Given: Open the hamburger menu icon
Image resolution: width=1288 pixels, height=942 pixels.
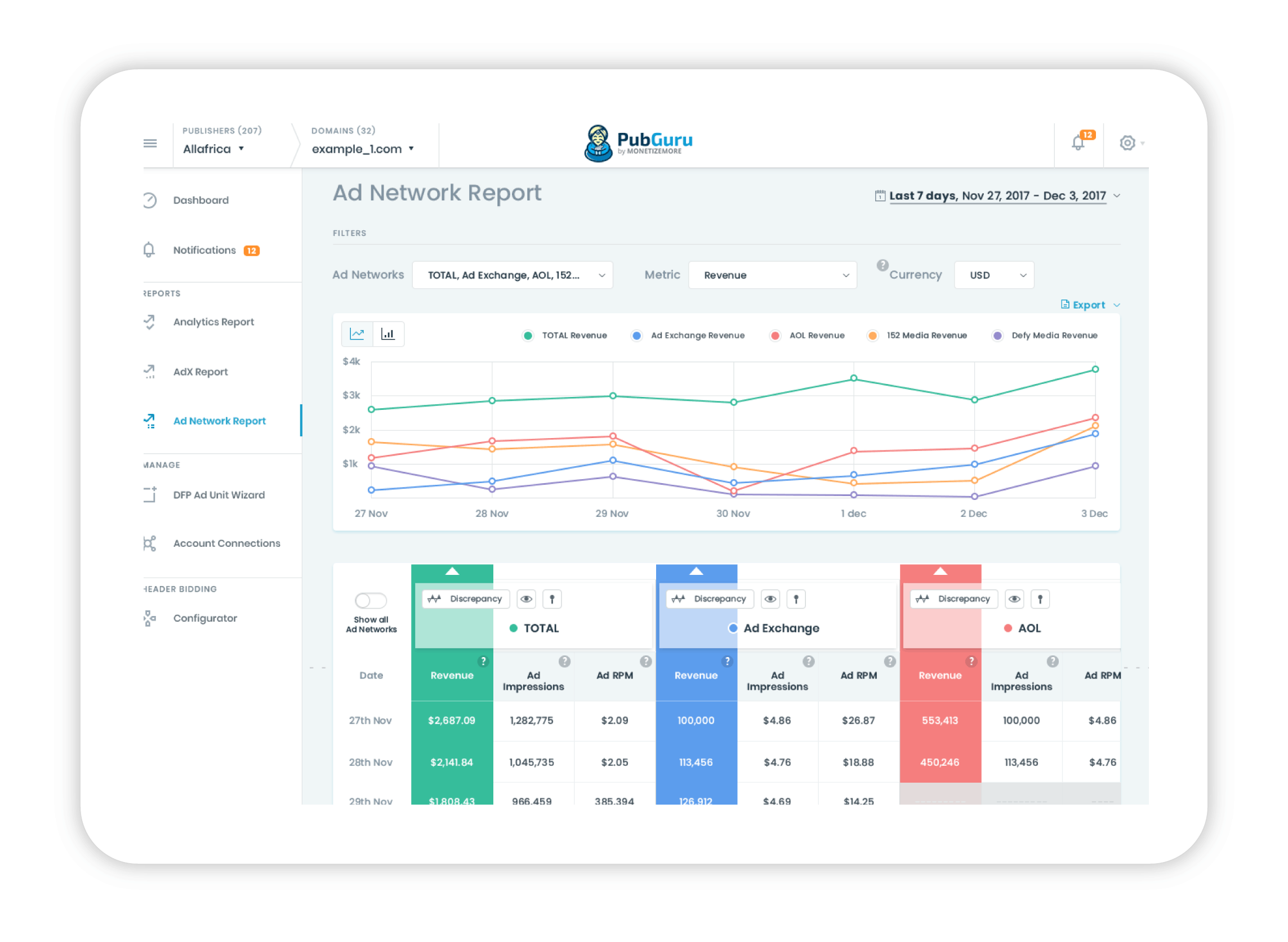Looking at the screenshot, I should pyautogui.click(x=150, y=143).
